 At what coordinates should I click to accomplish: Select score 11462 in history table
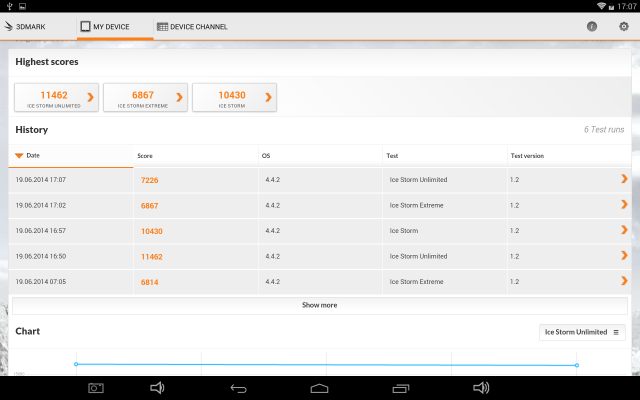coord(152,257)
